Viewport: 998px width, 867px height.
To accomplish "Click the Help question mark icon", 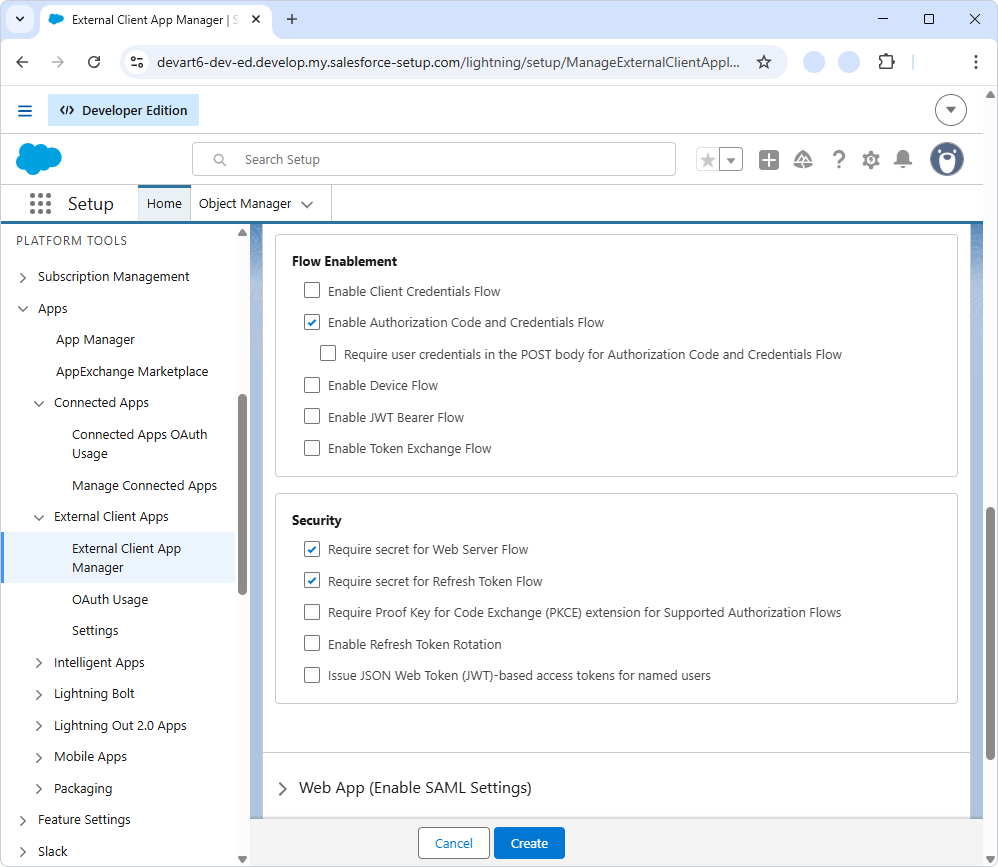I will click(838, 159).
